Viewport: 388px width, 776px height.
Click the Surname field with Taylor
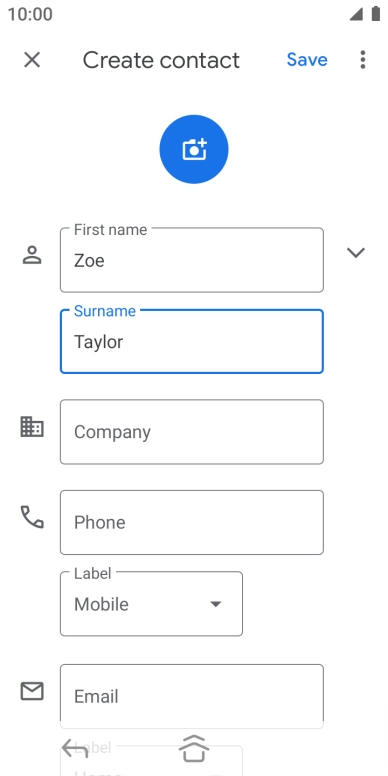[x=192, y=341]
